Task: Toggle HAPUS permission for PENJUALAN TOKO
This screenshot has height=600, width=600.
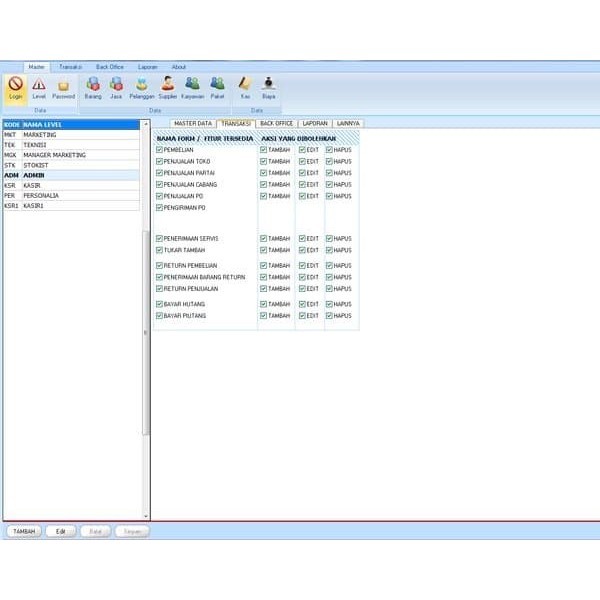Action: click(329, 161)
